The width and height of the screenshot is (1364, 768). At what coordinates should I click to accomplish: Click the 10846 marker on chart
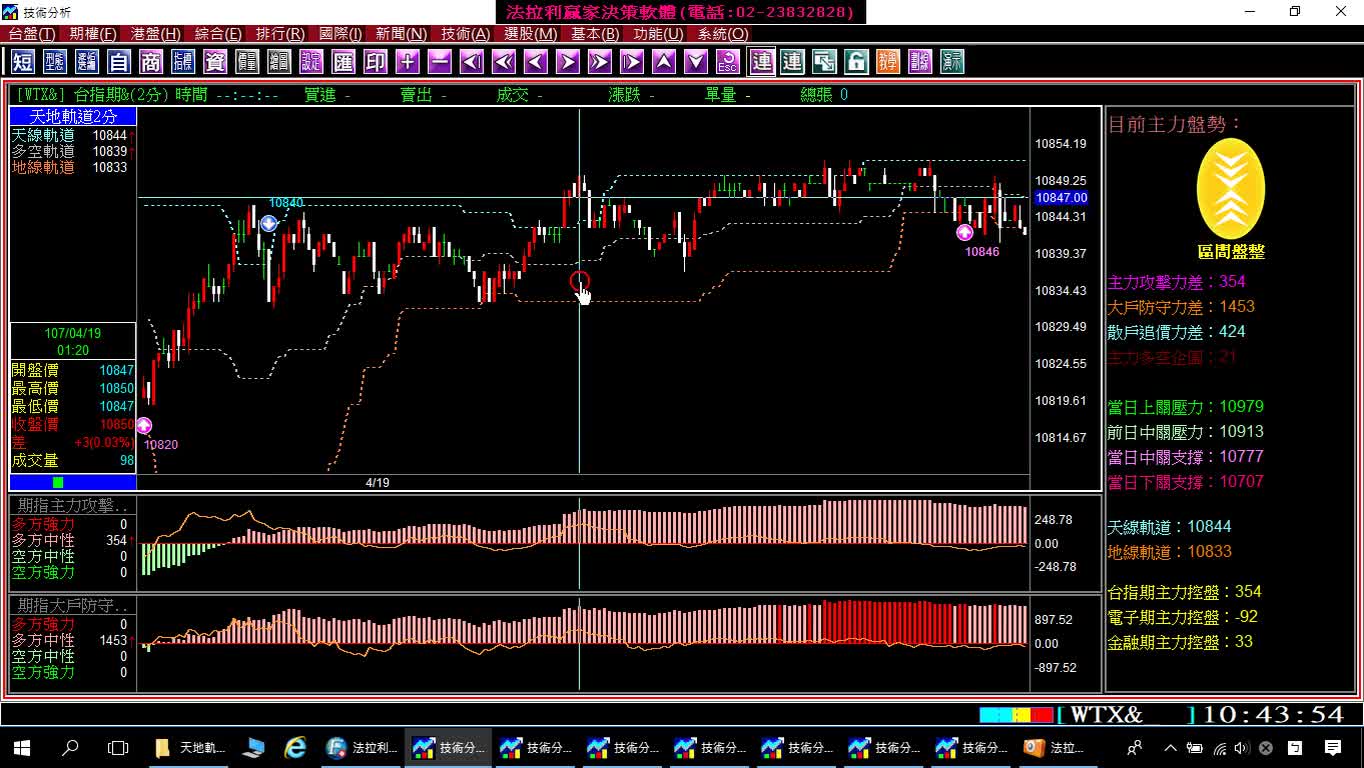pos(964,232)
